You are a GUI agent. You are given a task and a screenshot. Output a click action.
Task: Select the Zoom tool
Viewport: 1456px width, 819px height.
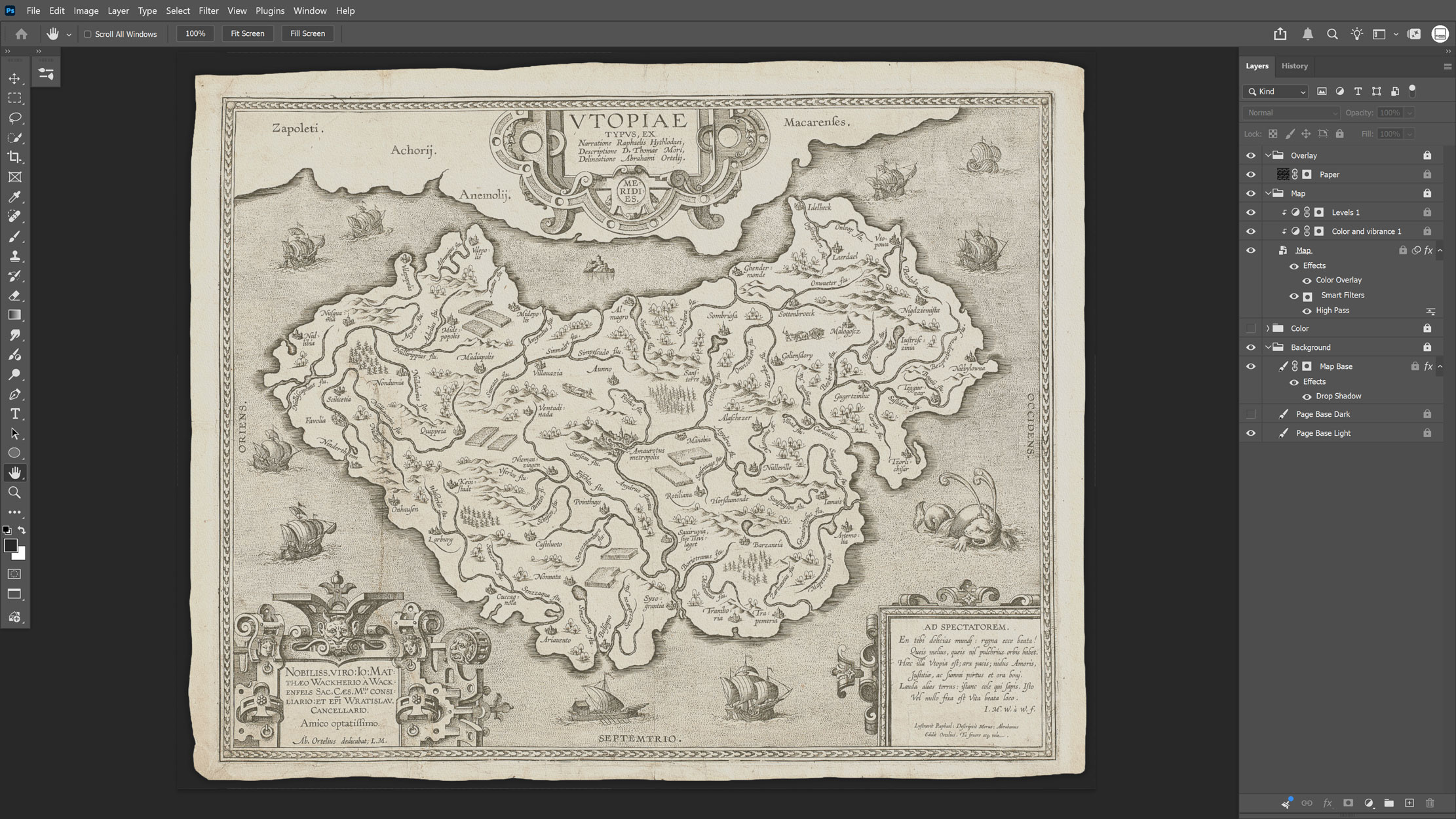14,493
